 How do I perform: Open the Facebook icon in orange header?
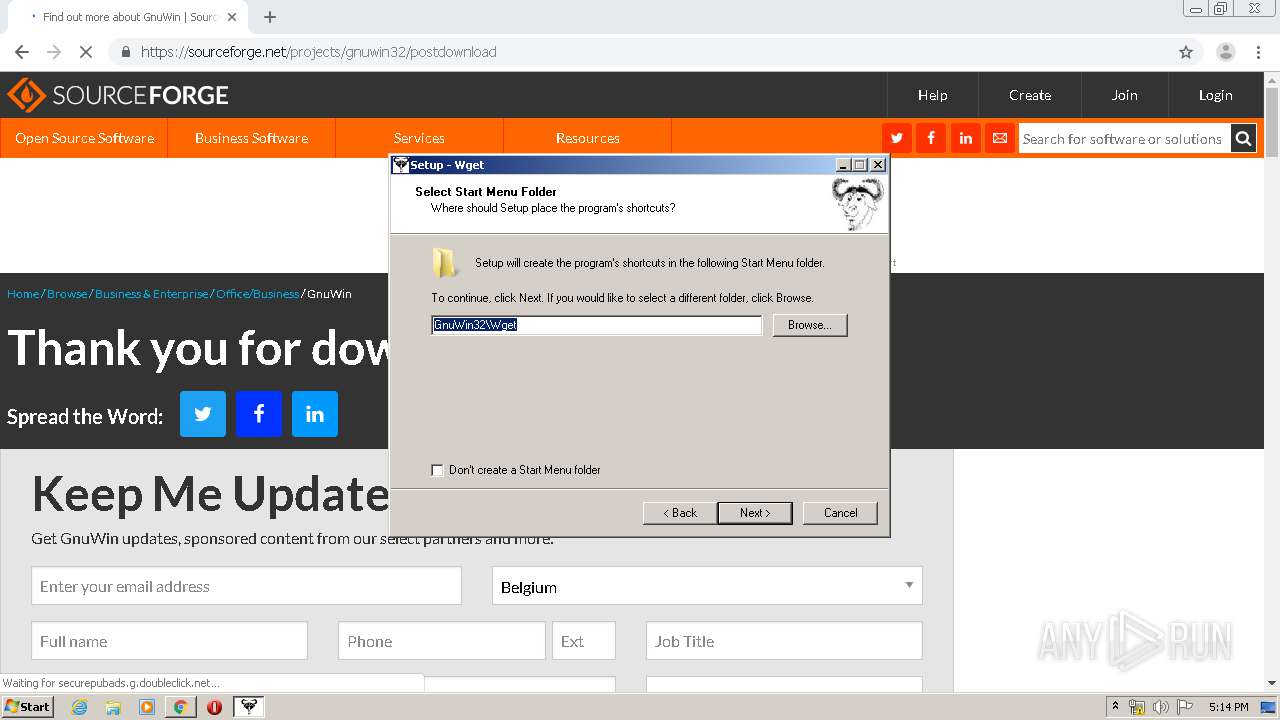[931, 138]
